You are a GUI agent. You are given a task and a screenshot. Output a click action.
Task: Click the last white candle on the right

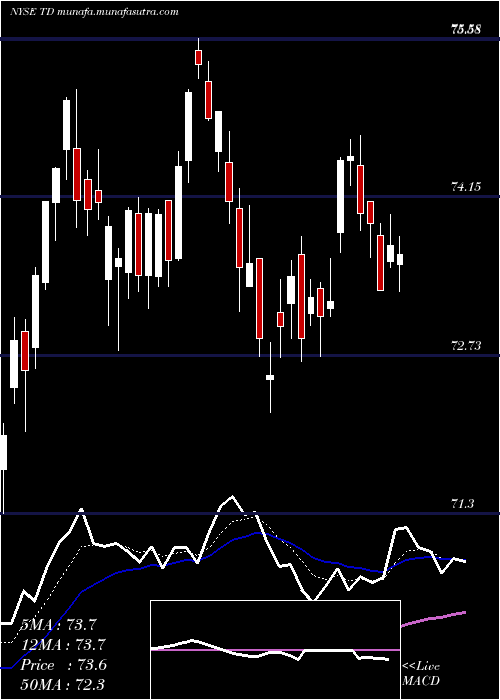(400, 259)
